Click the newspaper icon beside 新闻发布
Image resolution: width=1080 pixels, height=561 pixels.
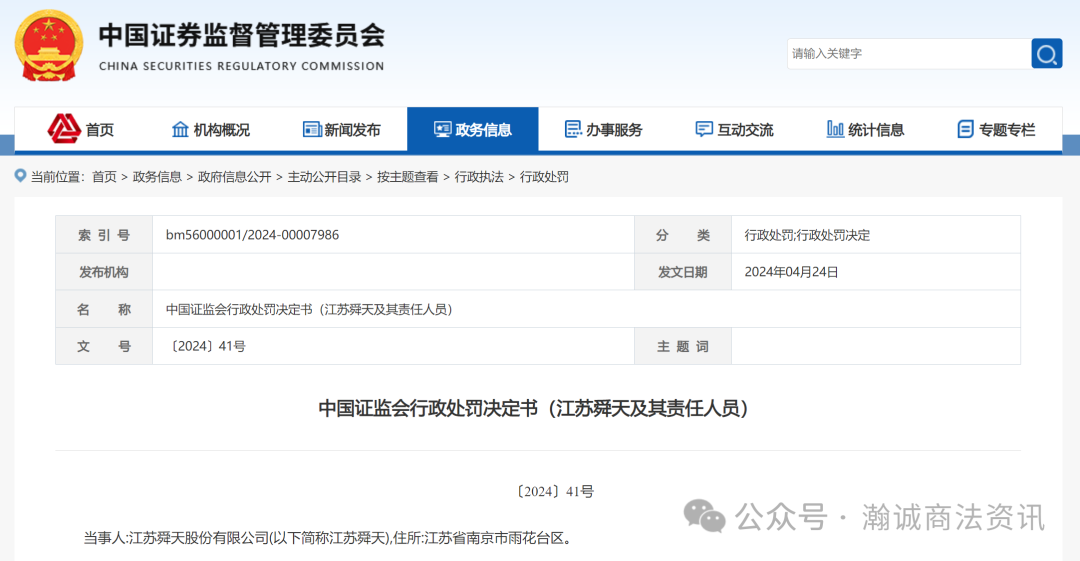(x=312, y=130)
